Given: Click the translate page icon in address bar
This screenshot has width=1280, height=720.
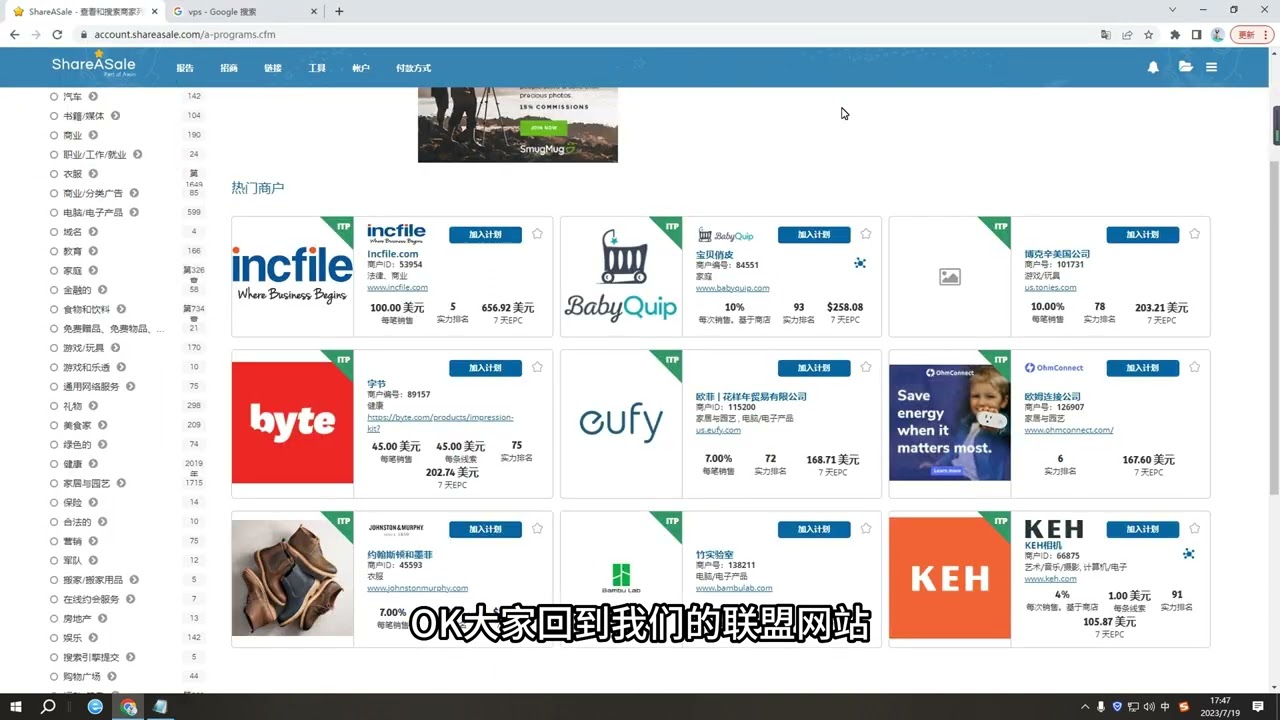Looking at the screenshot, I should 1105,34.
